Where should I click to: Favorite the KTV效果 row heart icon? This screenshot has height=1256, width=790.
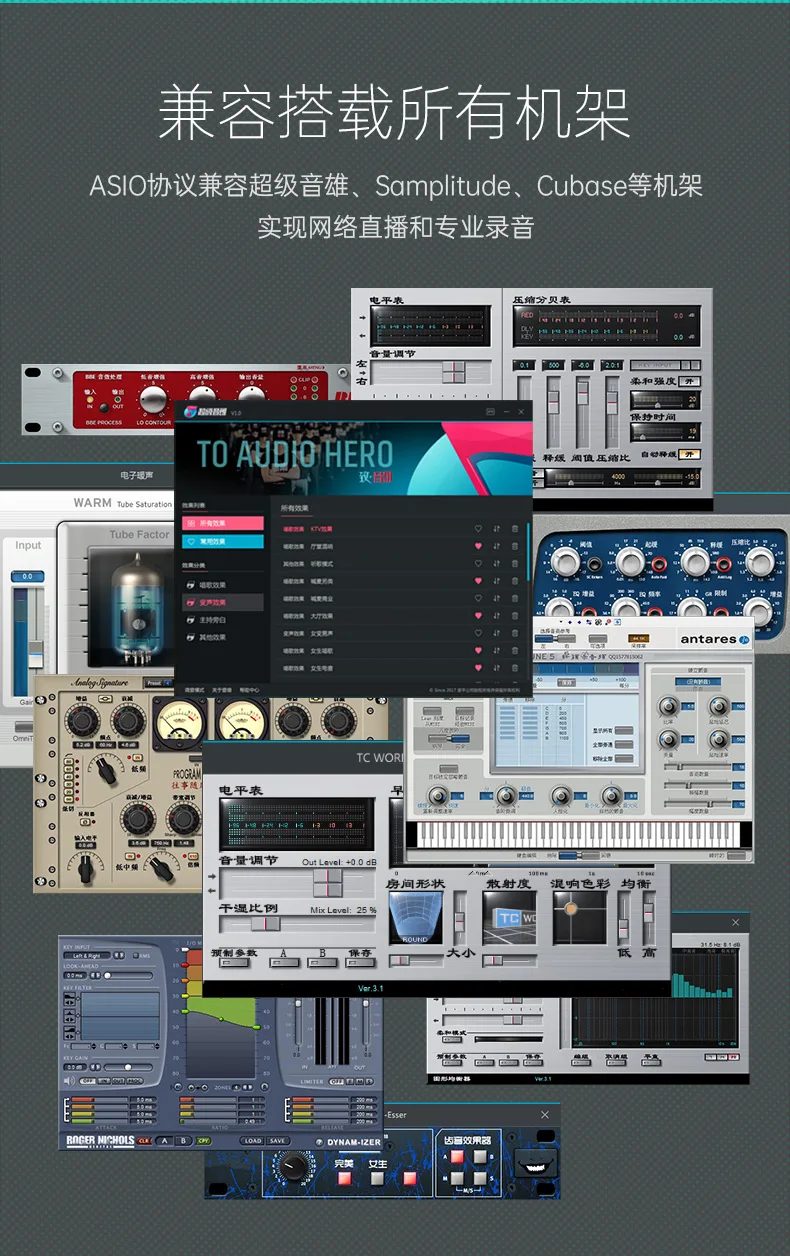tap(478, 528)
